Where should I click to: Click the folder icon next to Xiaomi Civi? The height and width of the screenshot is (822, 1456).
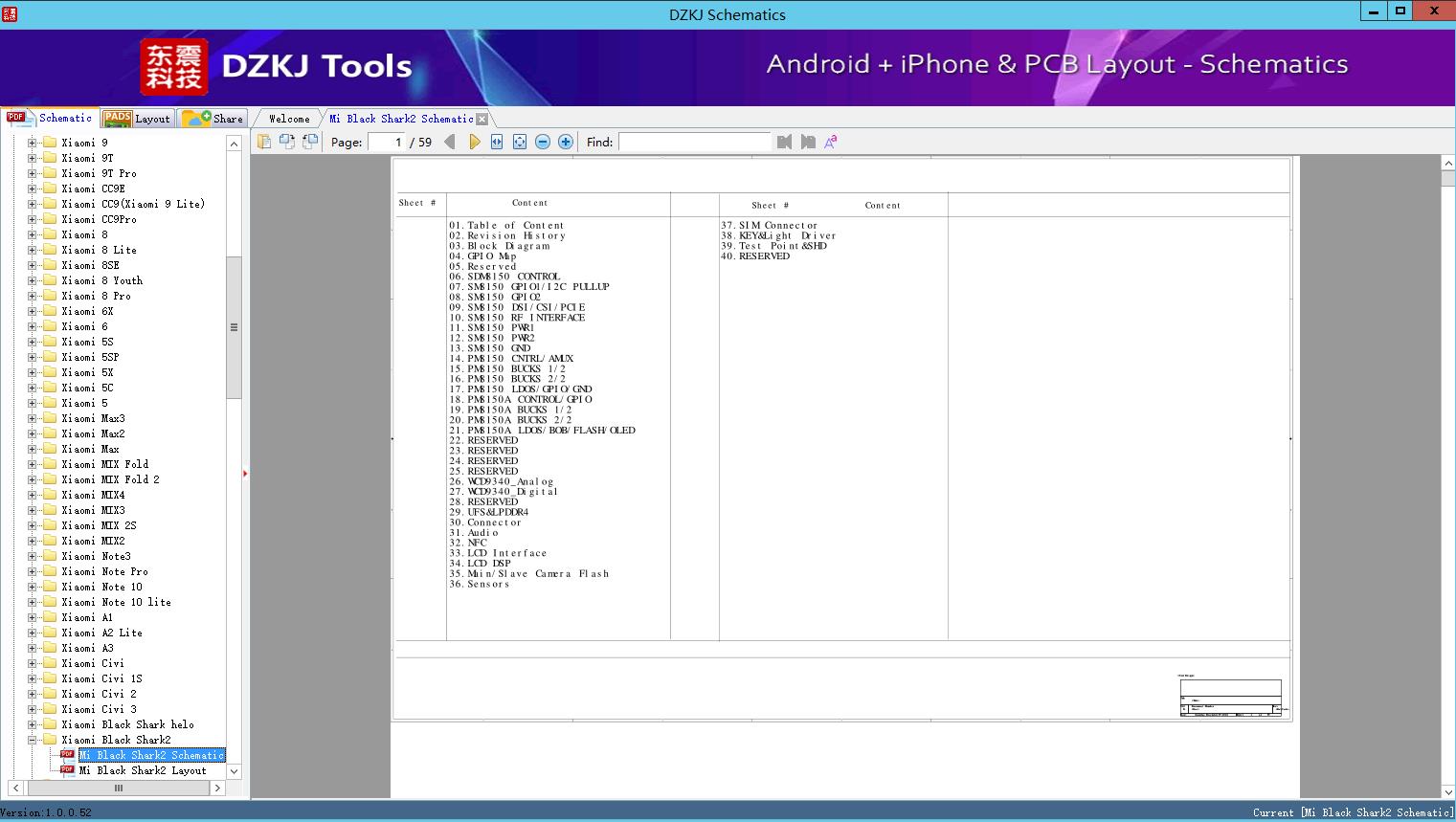[x=50, y=663]
